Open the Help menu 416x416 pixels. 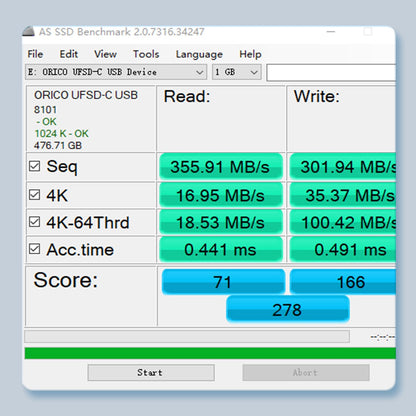(250, 54)
